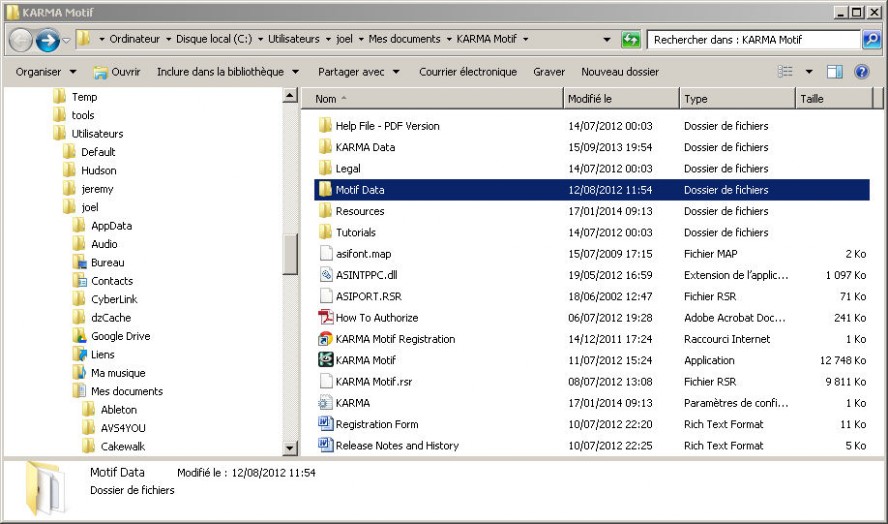The height and width of the screenshot is (524, 888).
Task: Open the Inclure dans la bibliothèque dropdown
Action: click(227, 72)
